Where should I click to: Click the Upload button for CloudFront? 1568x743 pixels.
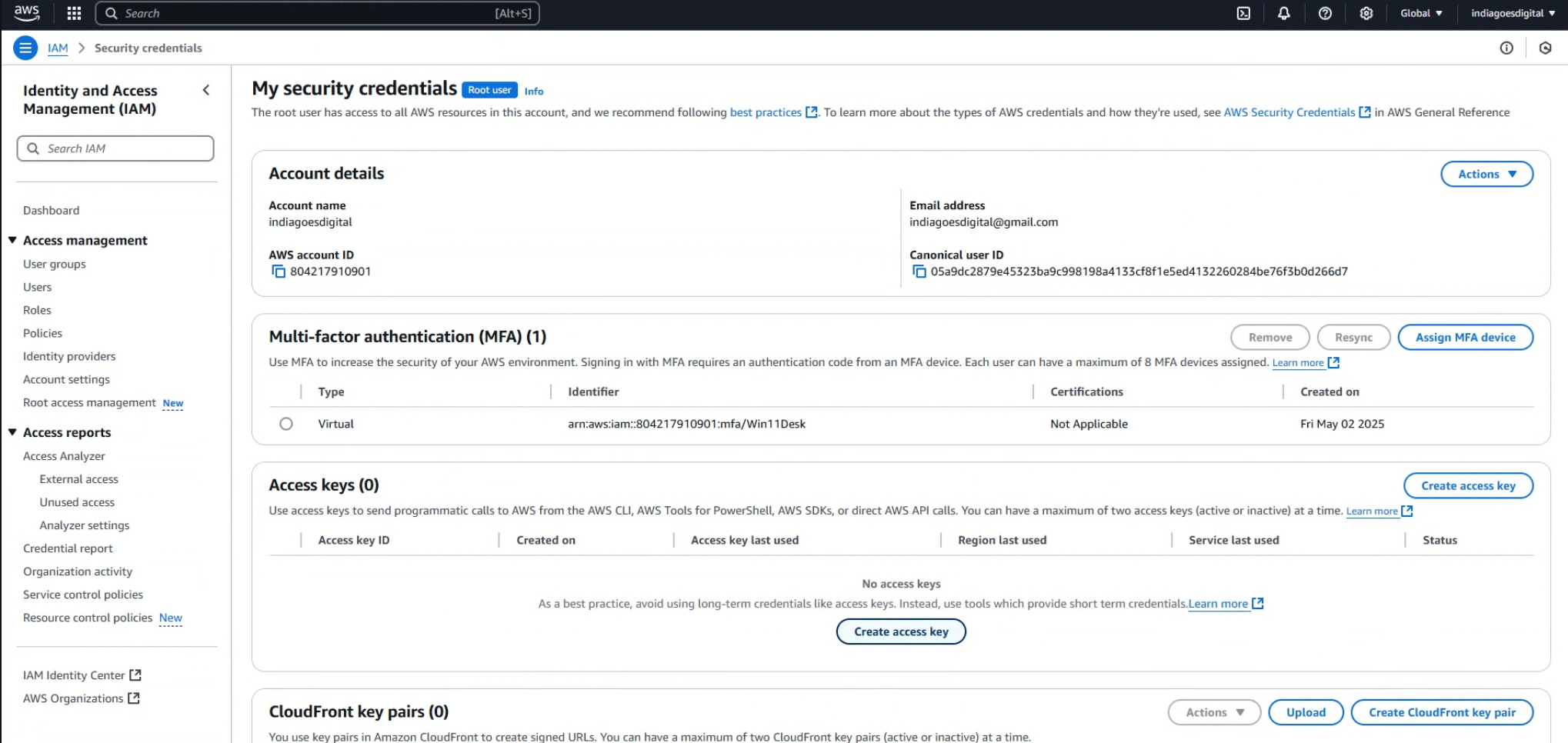click(1306, 712)
